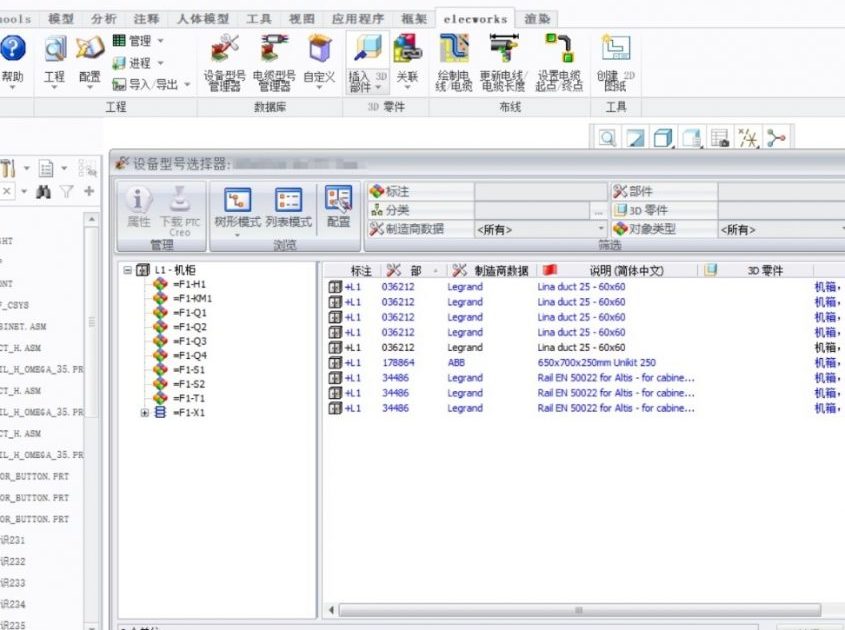The image size is (845, 630).
Task: Expand the =F1-X1 tree node
Action: (144, 413)
